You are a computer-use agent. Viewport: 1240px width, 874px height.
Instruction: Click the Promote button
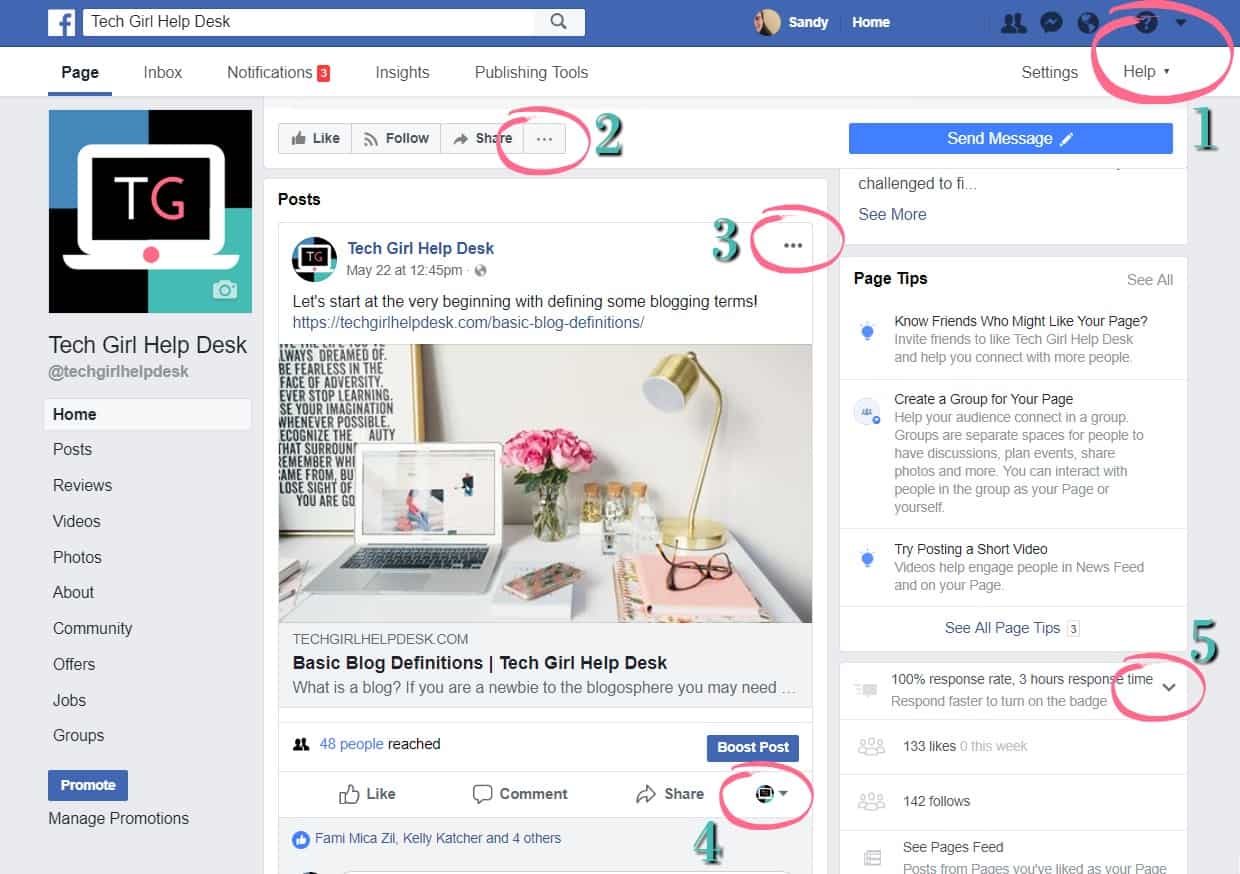coord(88,785)
